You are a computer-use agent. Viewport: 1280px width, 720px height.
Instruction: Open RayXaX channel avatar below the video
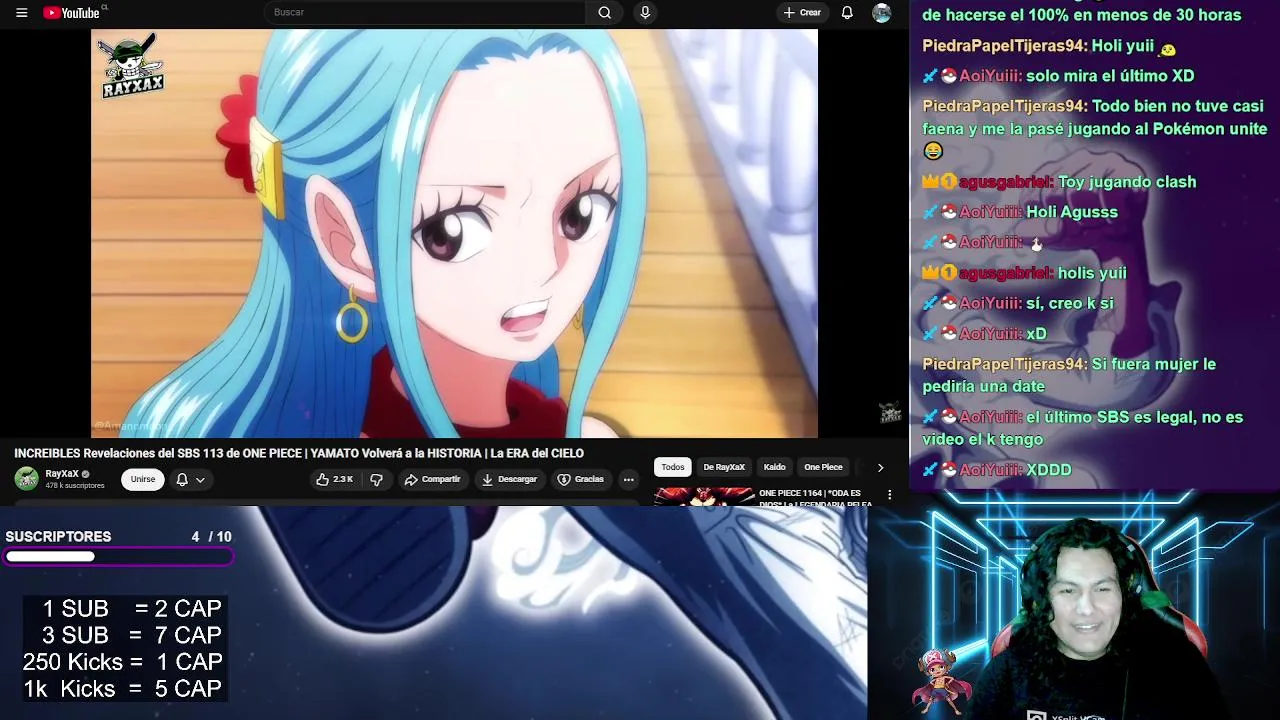point(27,479)
